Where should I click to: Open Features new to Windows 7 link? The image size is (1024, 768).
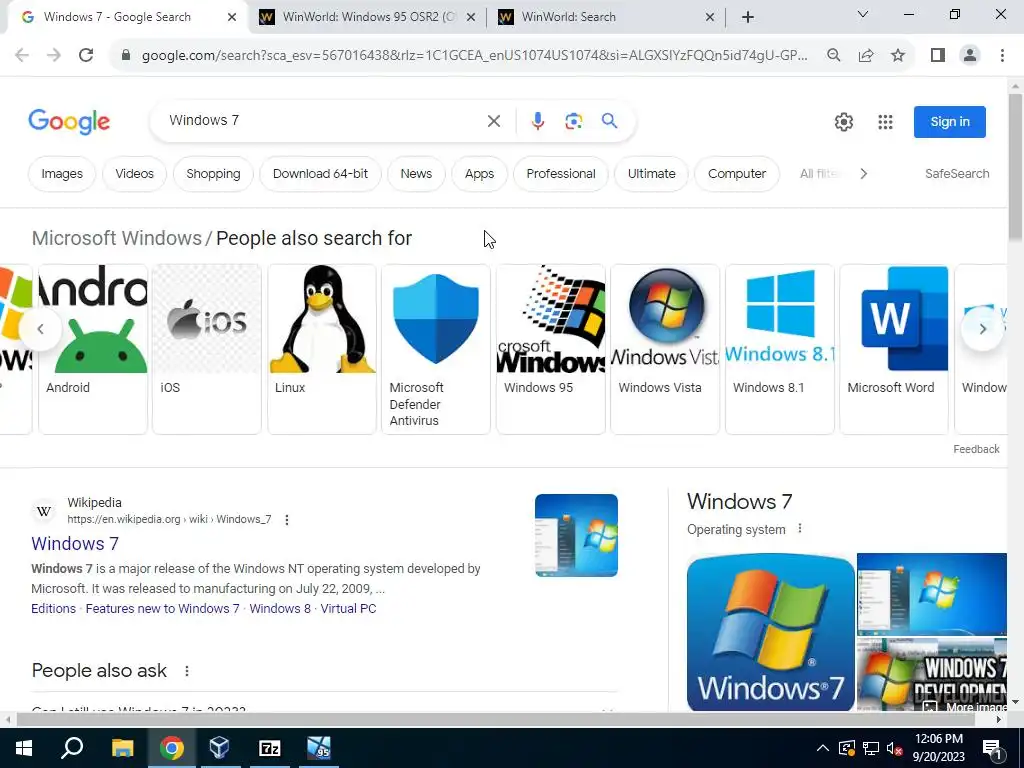point(163,609)
